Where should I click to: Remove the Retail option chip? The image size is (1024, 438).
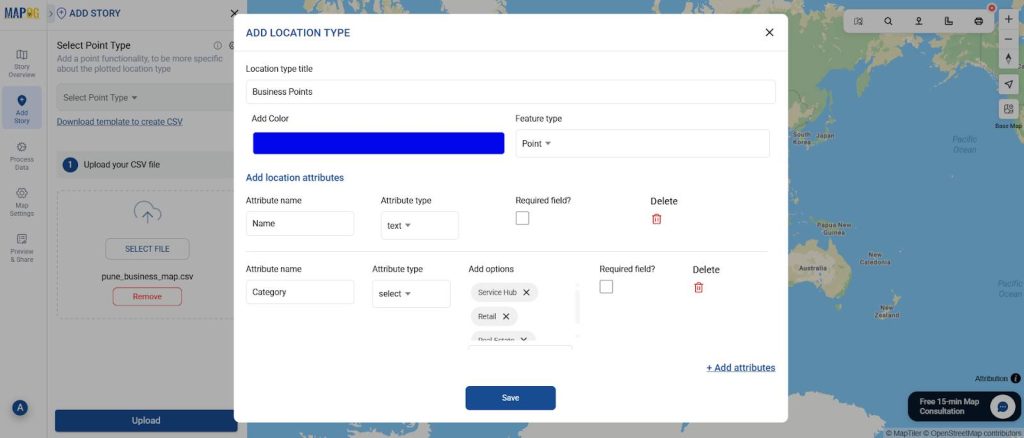click(505, 317)
